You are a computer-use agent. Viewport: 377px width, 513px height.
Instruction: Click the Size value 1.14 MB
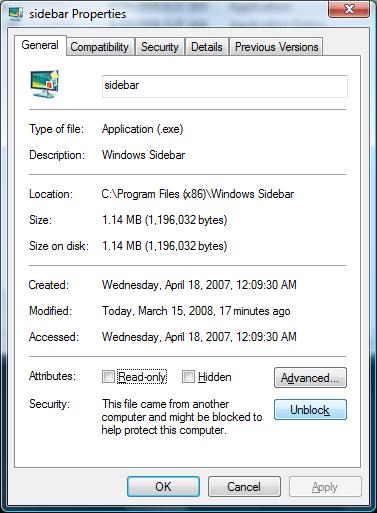click(x=164, y=220)
